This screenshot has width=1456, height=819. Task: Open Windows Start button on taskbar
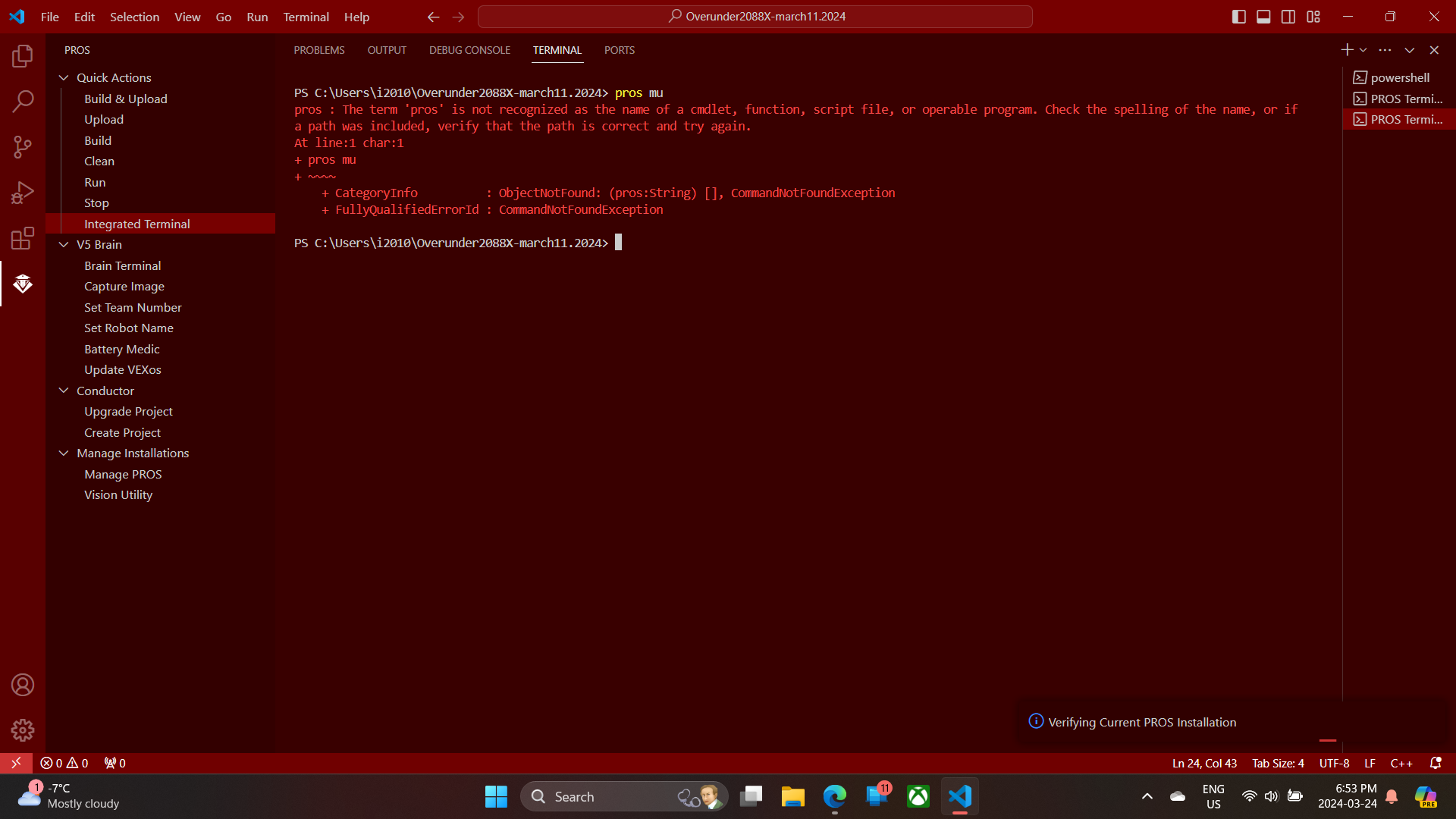496,796
